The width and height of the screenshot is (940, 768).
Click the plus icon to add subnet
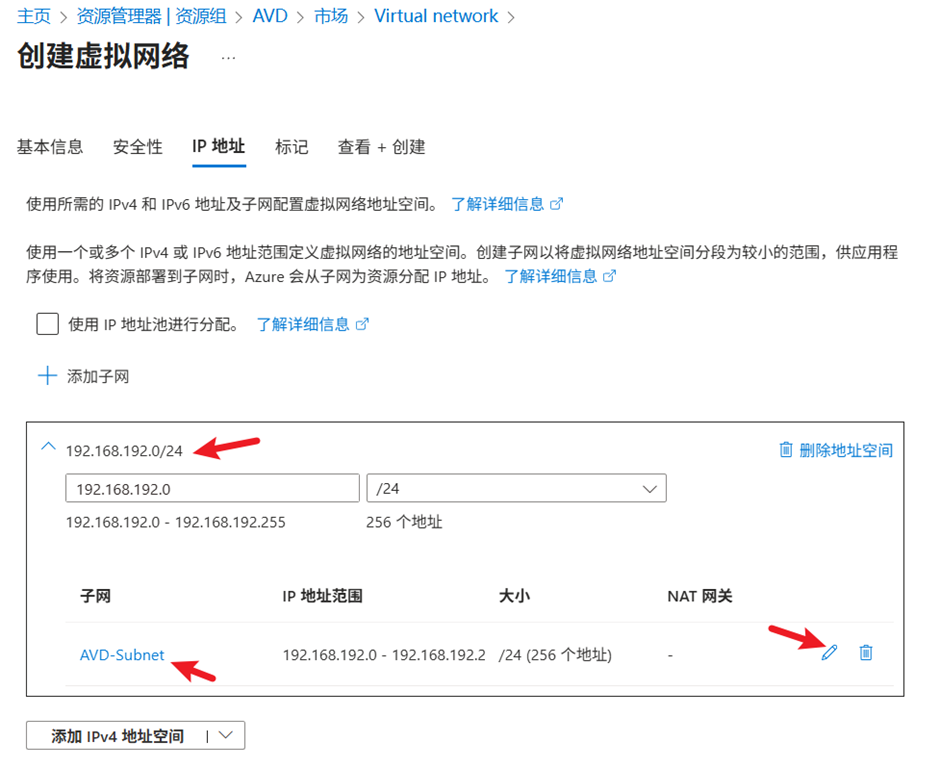click(47, 377)
